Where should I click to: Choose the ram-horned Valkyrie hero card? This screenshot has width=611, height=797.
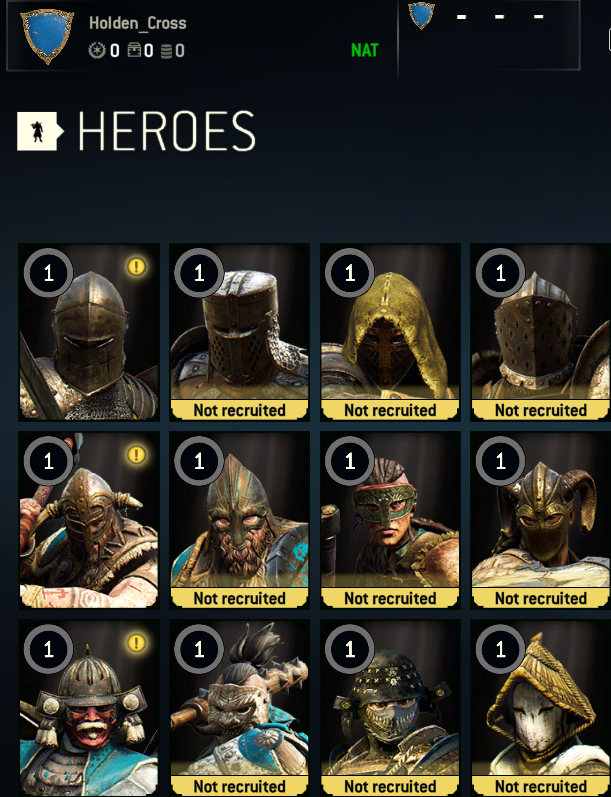[540, 520]
